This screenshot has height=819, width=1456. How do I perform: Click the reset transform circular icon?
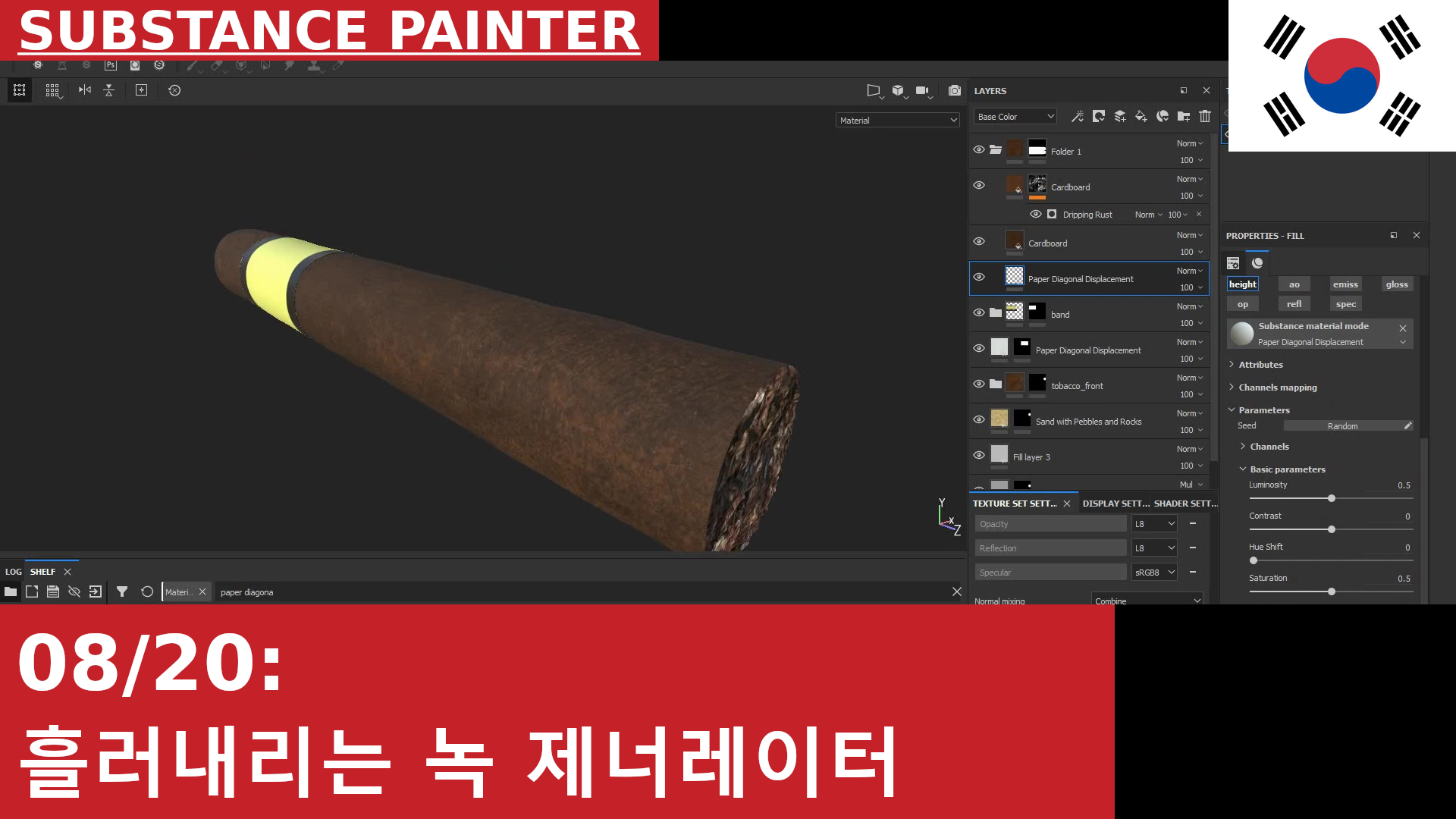(174, 90)
